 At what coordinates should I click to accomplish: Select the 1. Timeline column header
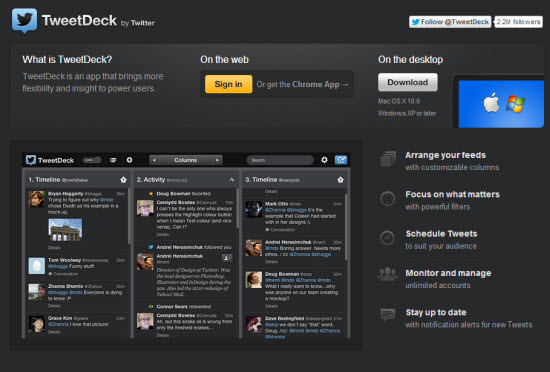point(77,180)
